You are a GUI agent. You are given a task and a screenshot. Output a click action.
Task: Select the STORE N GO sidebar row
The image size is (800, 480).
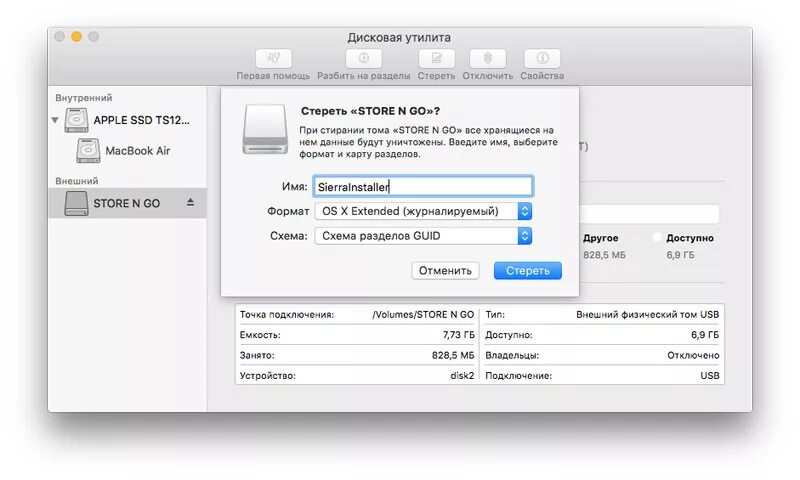click(128, 203)
